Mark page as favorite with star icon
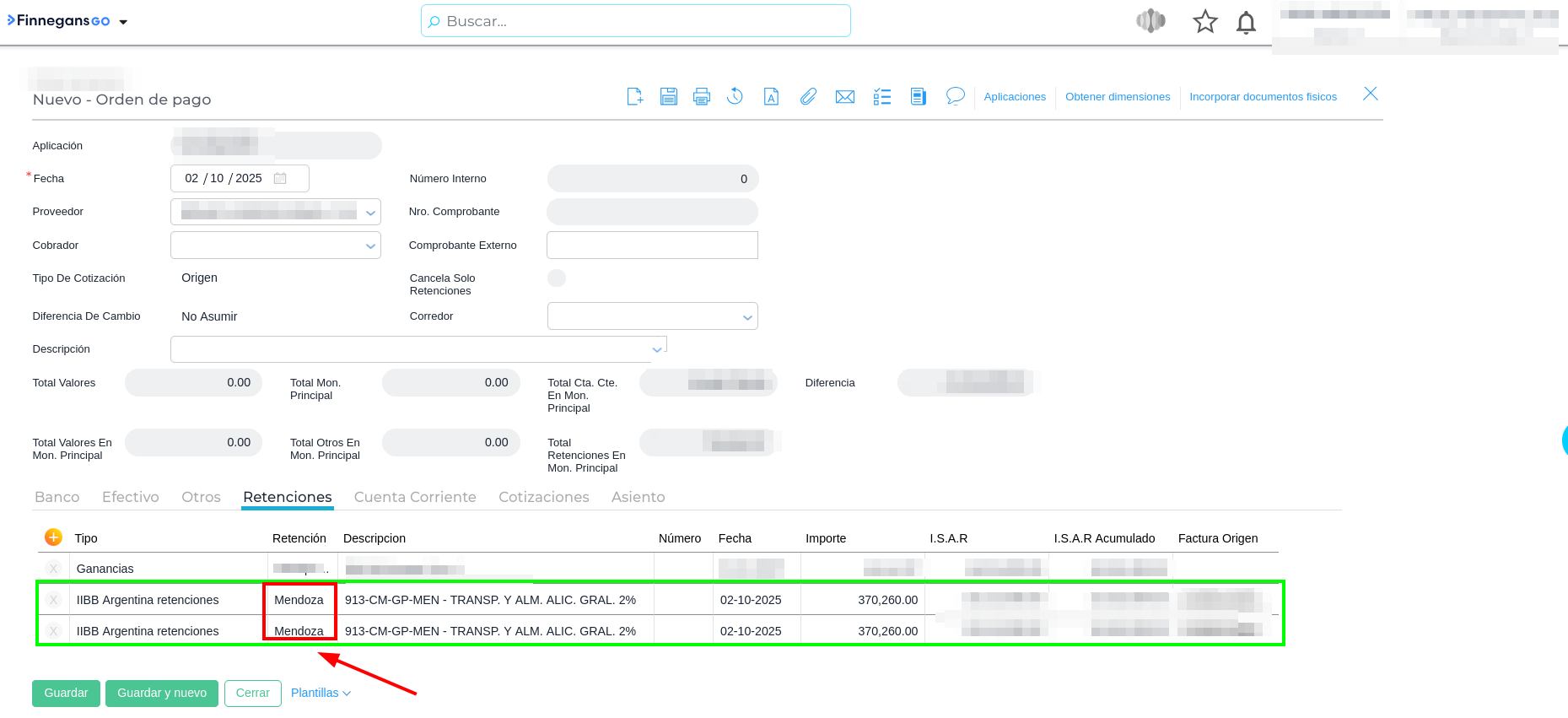This screenshot has width=1568, height=718. coord(1205,22)
